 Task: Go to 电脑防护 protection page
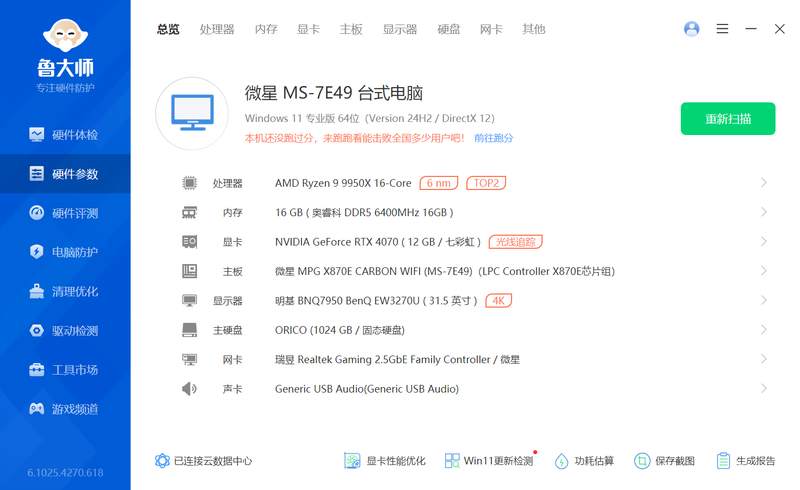click(x=65, y=252)
